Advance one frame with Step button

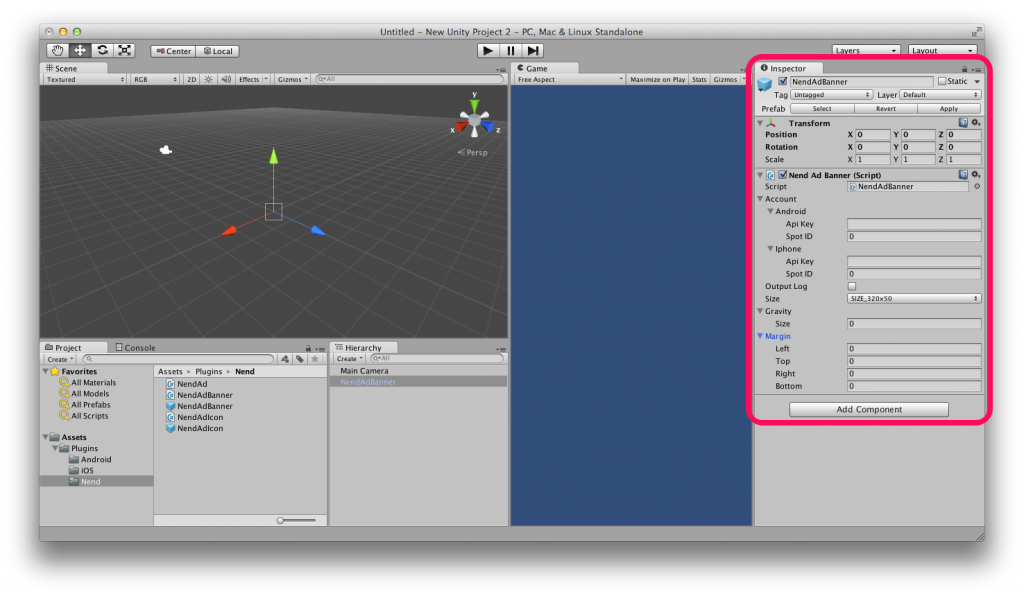[533, 50]
